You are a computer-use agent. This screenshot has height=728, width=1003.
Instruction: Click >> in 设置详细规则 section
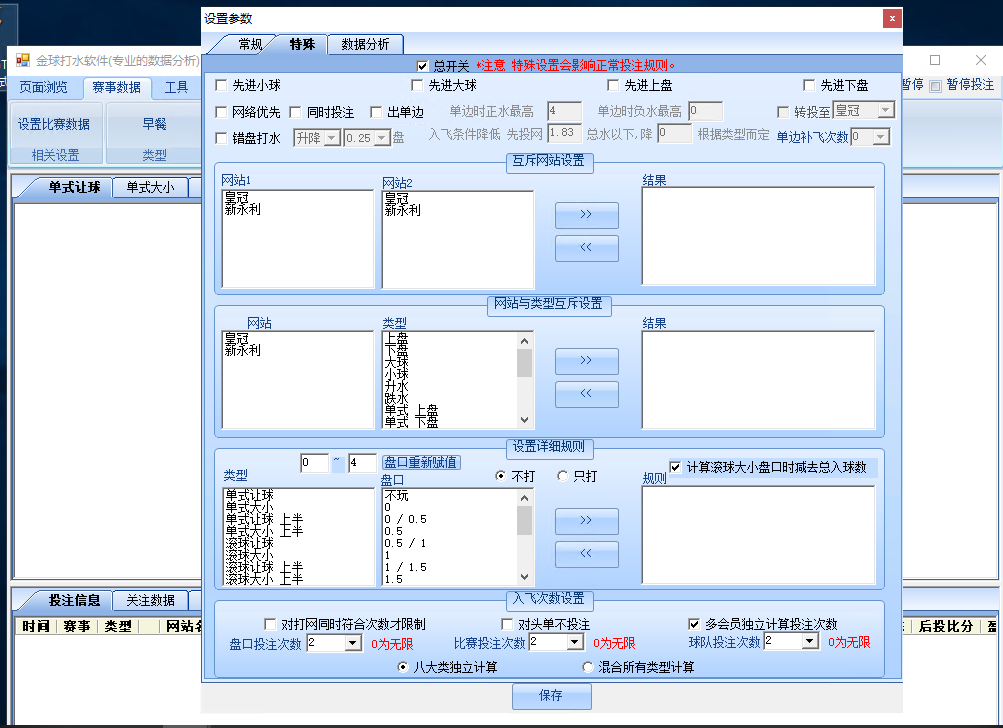(587, 521)
